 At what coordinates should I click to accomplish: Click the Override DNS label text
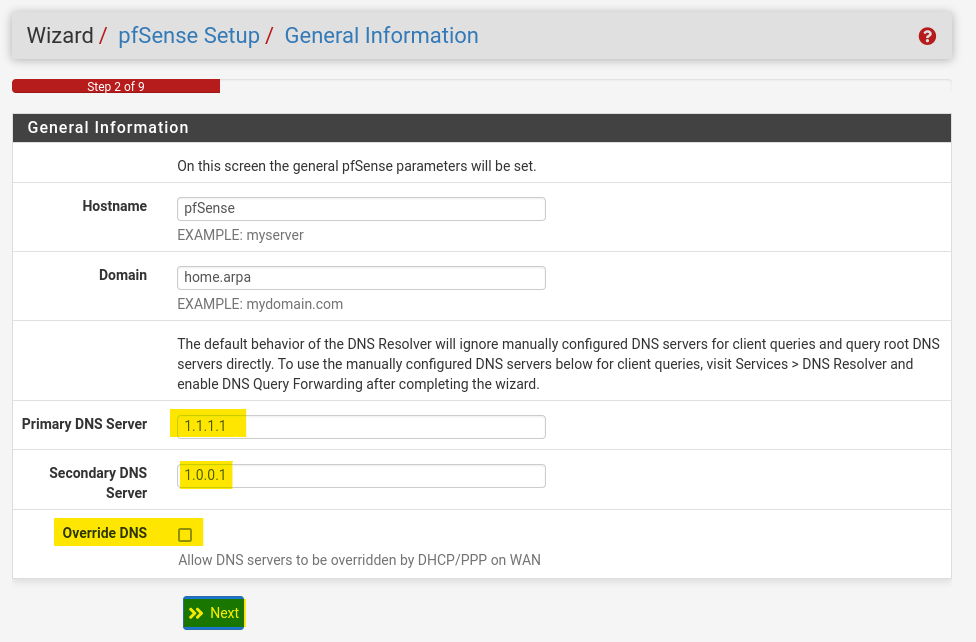(x=105, y=533)
